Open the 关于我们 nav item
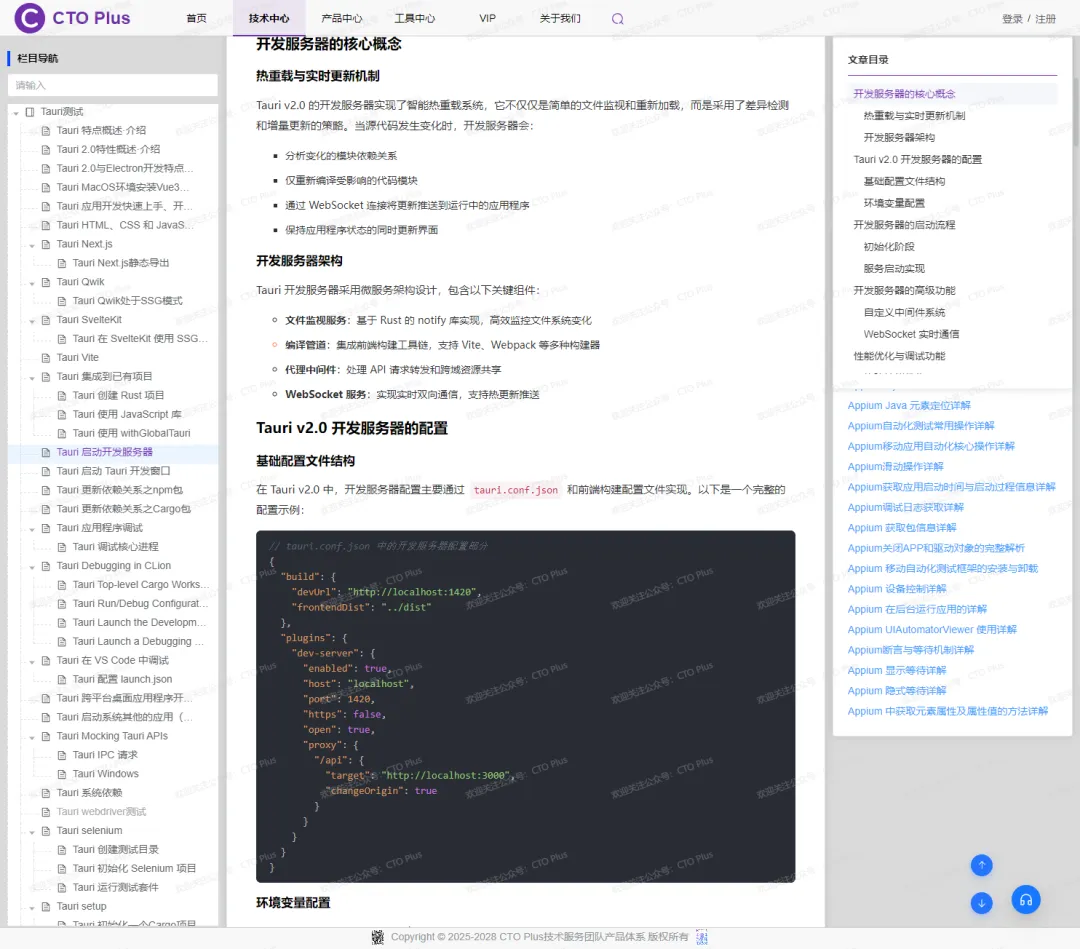1080x949 pixels. (x=560, y=19)
